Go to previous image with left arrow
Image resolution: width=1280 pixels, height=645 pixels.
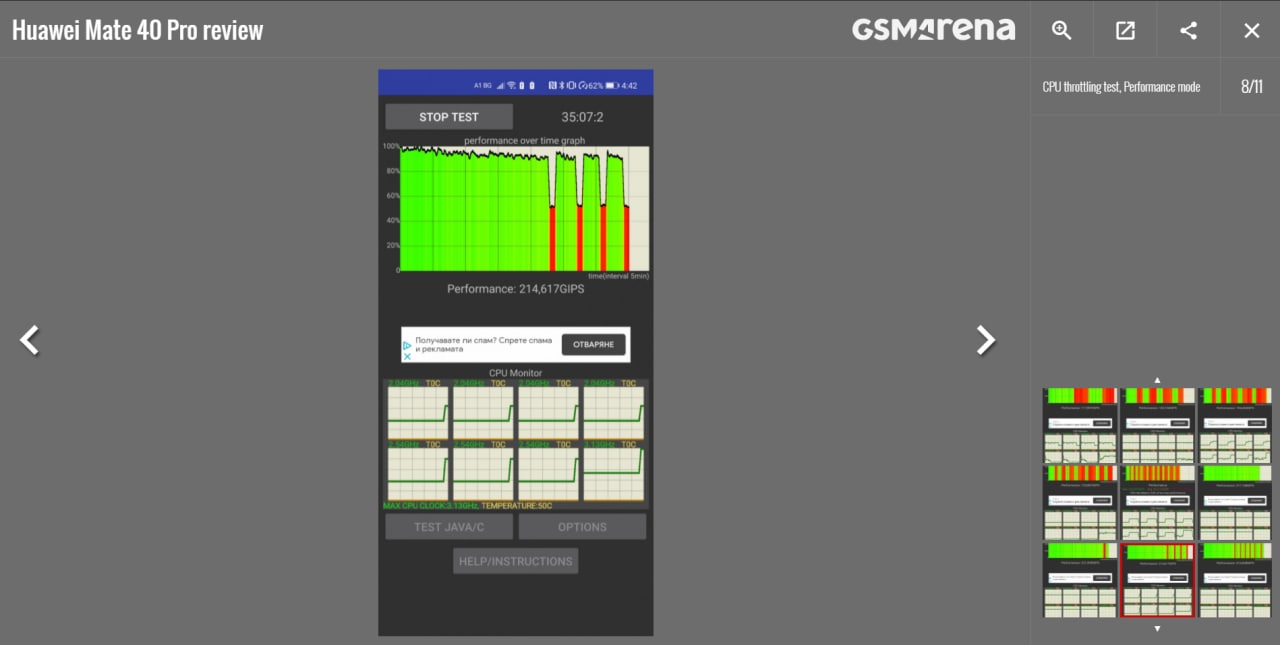[30, 340]
